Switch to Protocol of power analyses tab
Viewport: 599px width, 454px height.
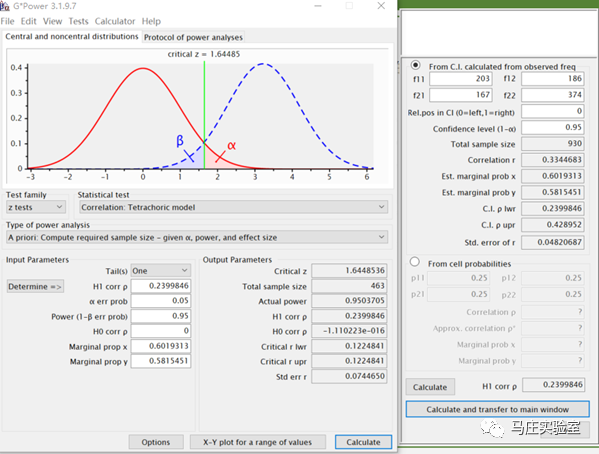193,37
